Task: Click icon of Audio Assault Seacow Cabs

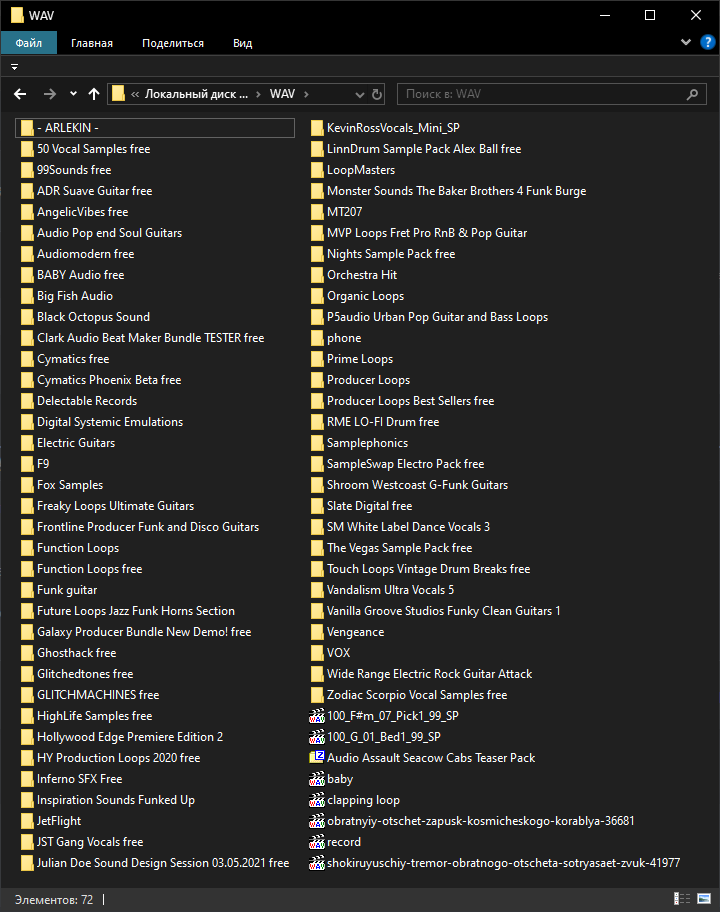Action: pyautogui.click(x=316, y=757)
